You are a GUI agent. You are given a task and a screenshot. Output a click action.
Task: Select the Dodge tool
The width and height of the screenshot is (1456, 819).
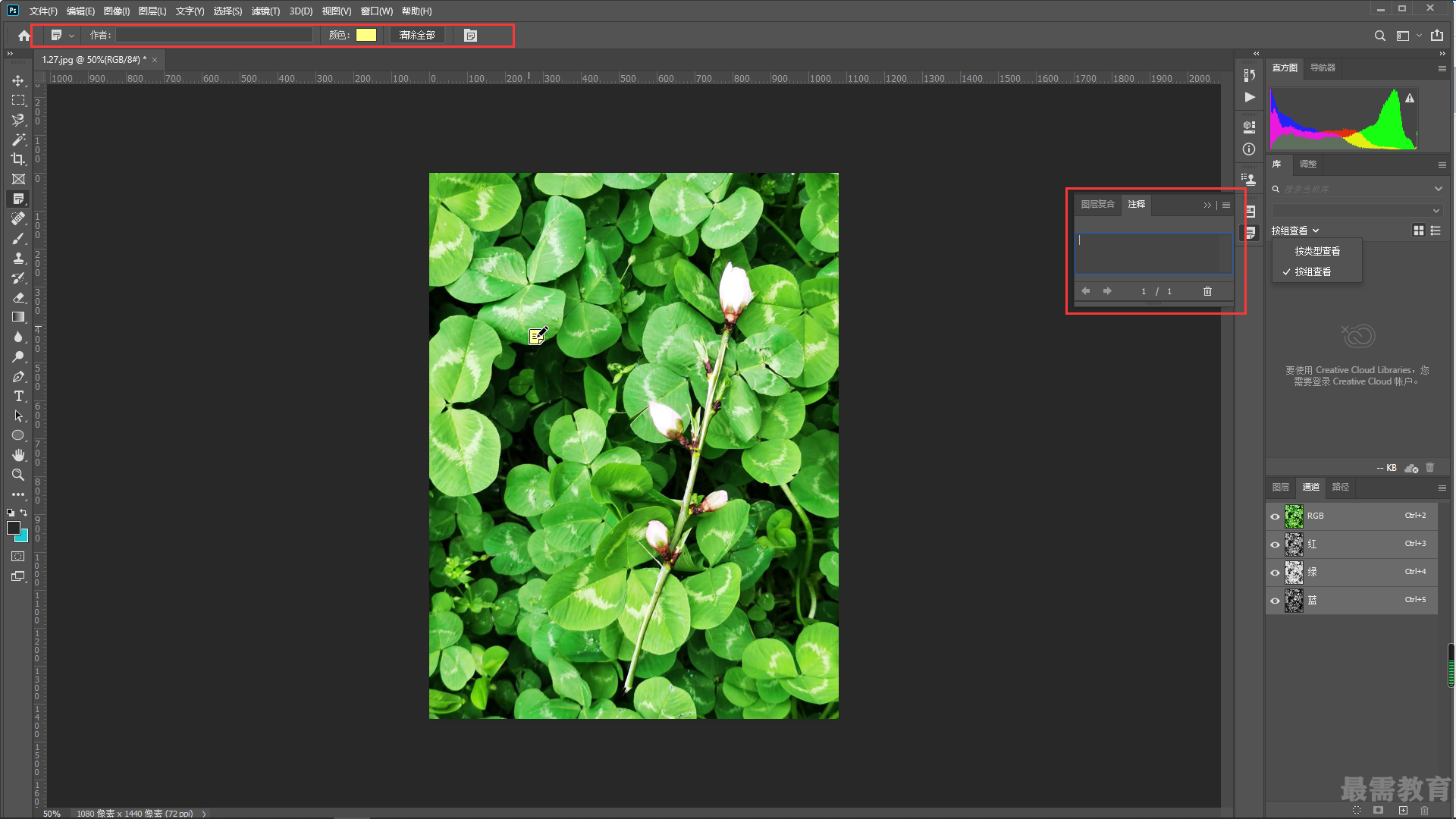pos(18,356)
